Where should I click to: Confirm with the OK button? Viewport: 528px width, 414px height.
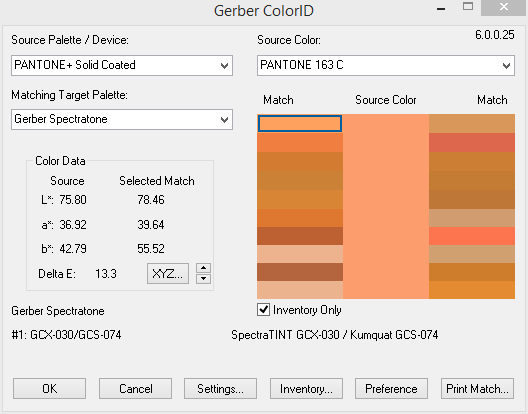click(50, 389)
